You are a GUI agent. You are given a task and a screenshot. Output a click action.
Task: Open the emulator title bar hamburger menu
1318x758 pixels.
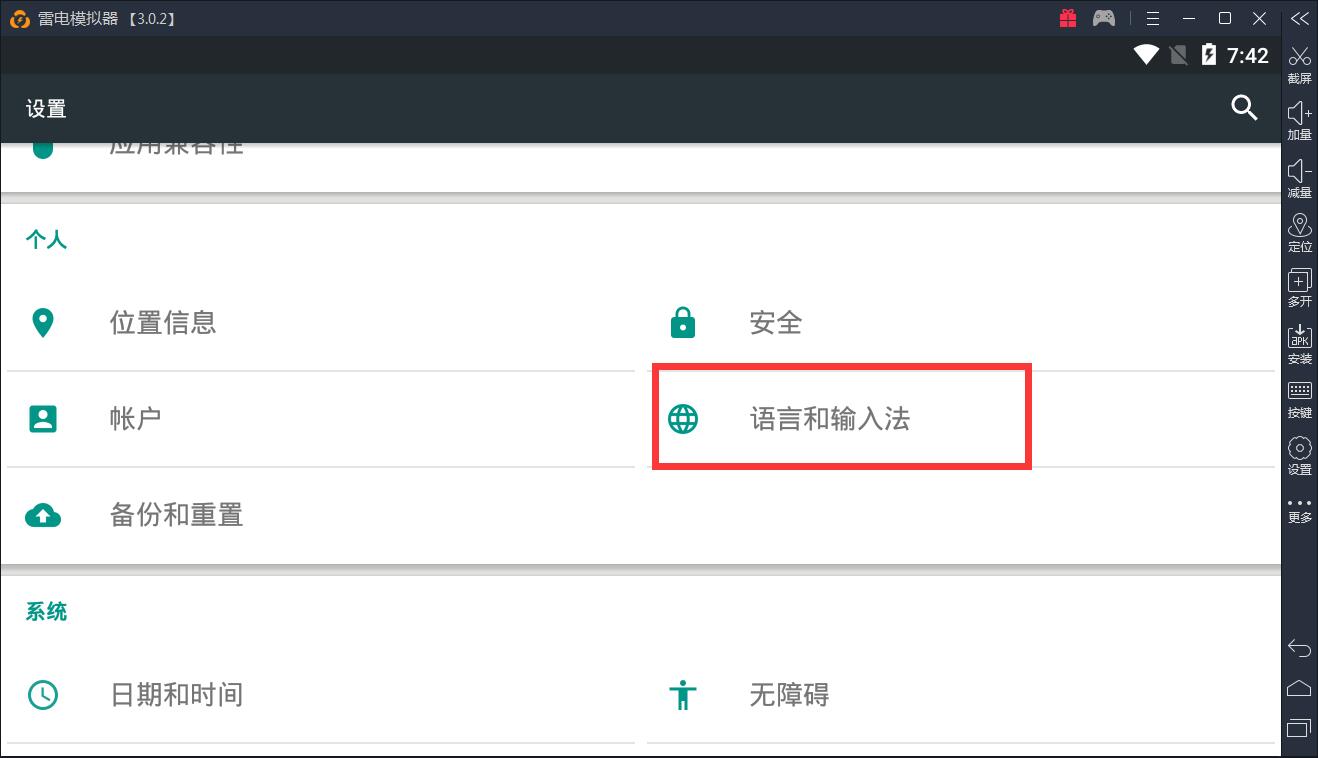pyautogui.click(x=1153, y=19)
